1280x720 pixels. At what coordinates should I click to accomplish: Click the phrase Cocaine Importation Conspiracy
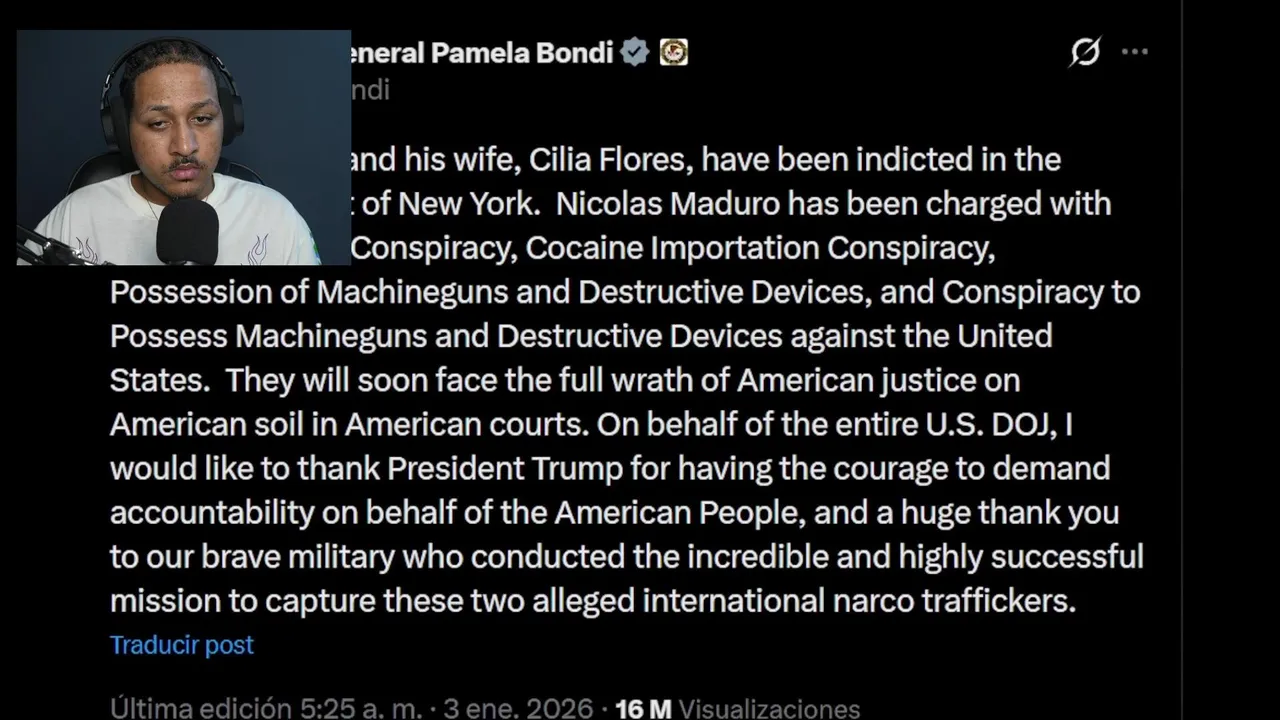[x=760, y=248]
